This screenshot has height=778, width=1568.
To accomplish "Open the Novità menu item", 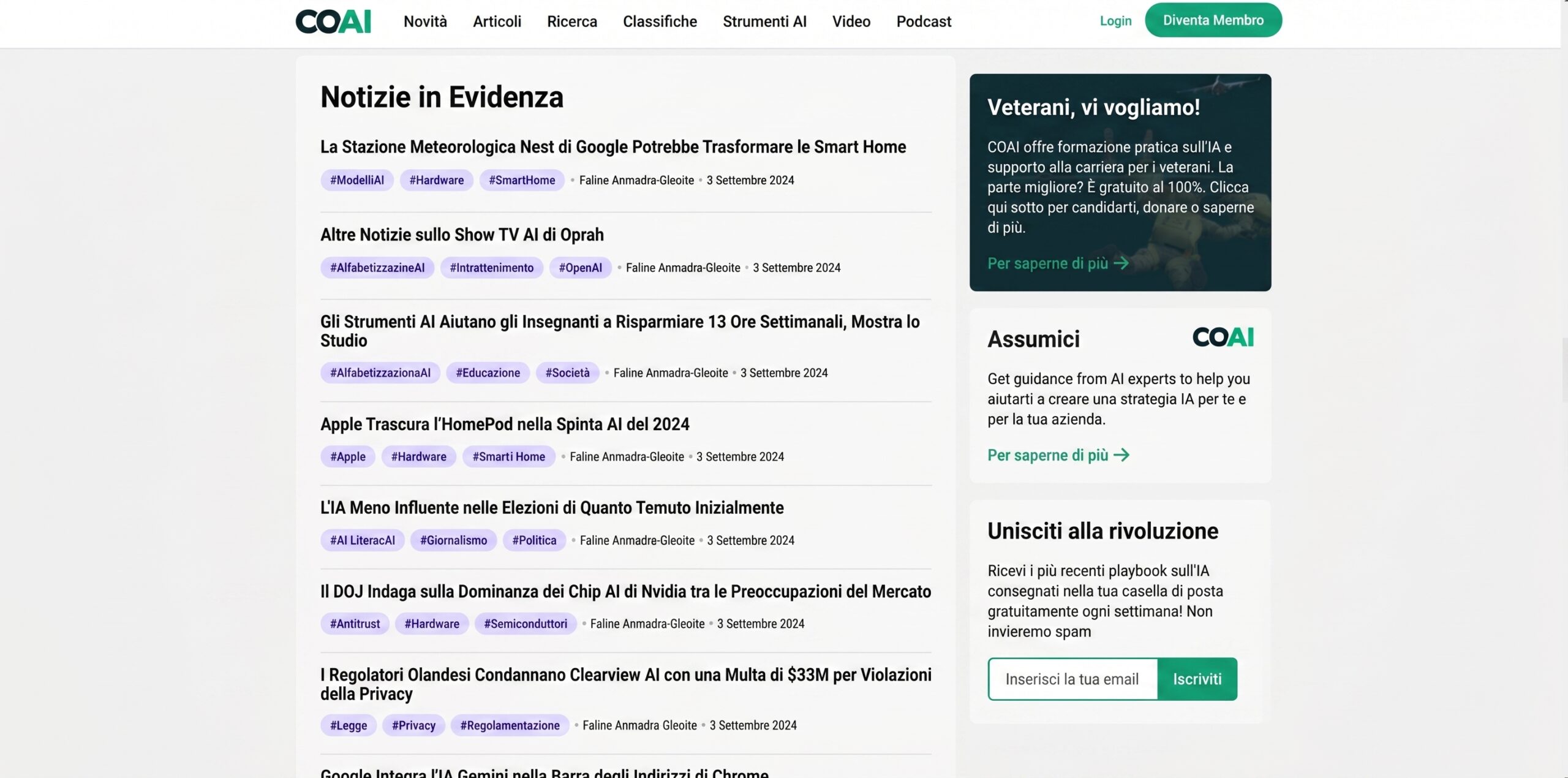I will click(x=425, y=21).
